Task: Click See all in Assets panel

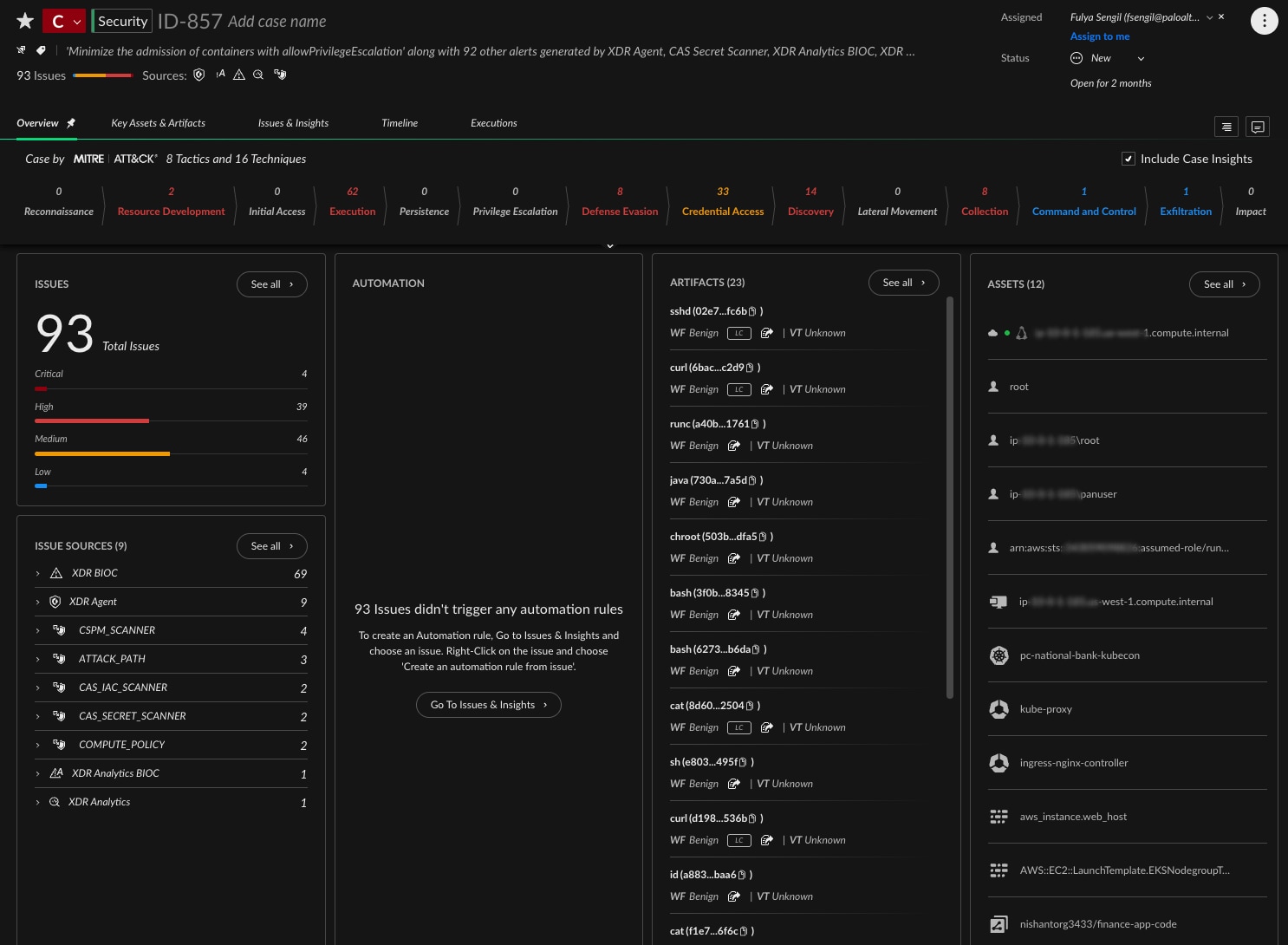Action: [x=1225, y=284]
